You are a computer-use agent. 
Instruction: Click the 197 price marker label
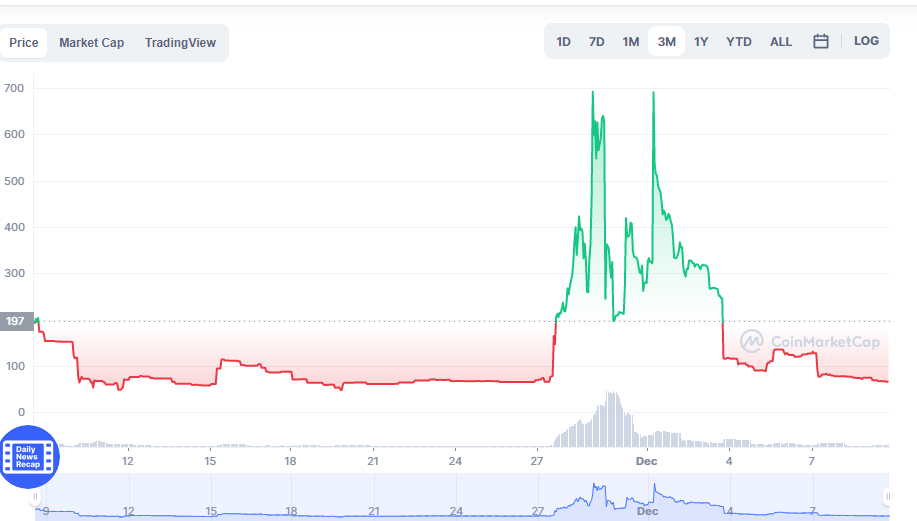pyautogui.click(x=16, y=321)
